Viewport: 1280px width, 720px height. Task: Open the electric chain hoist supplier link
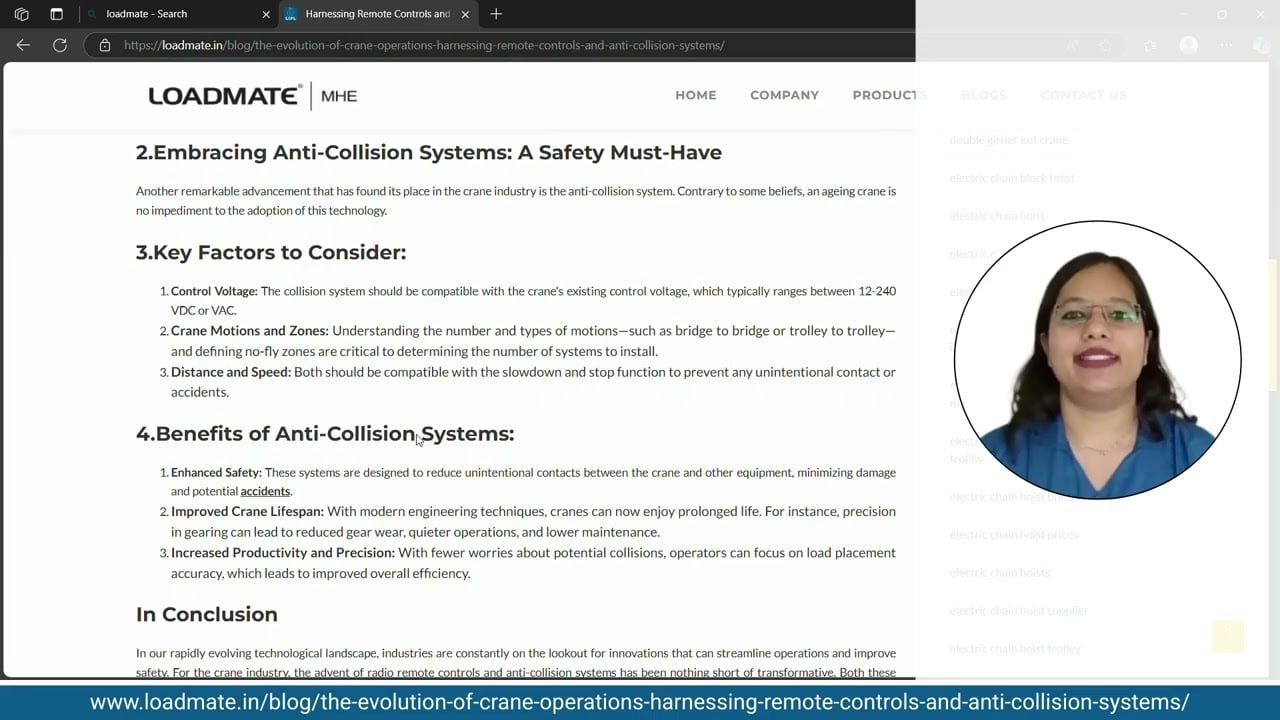pos(1018,610)
